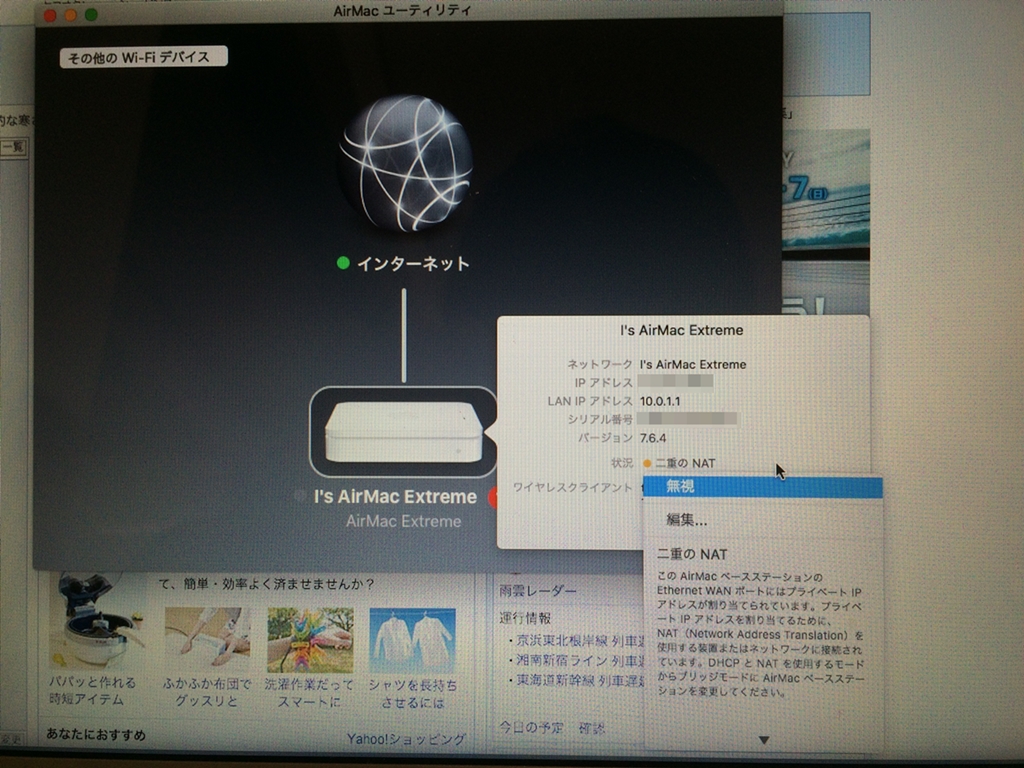Click the shirts article thumbnail in browser
This screenshot has height=768, width=1024.
click(412, 640)
